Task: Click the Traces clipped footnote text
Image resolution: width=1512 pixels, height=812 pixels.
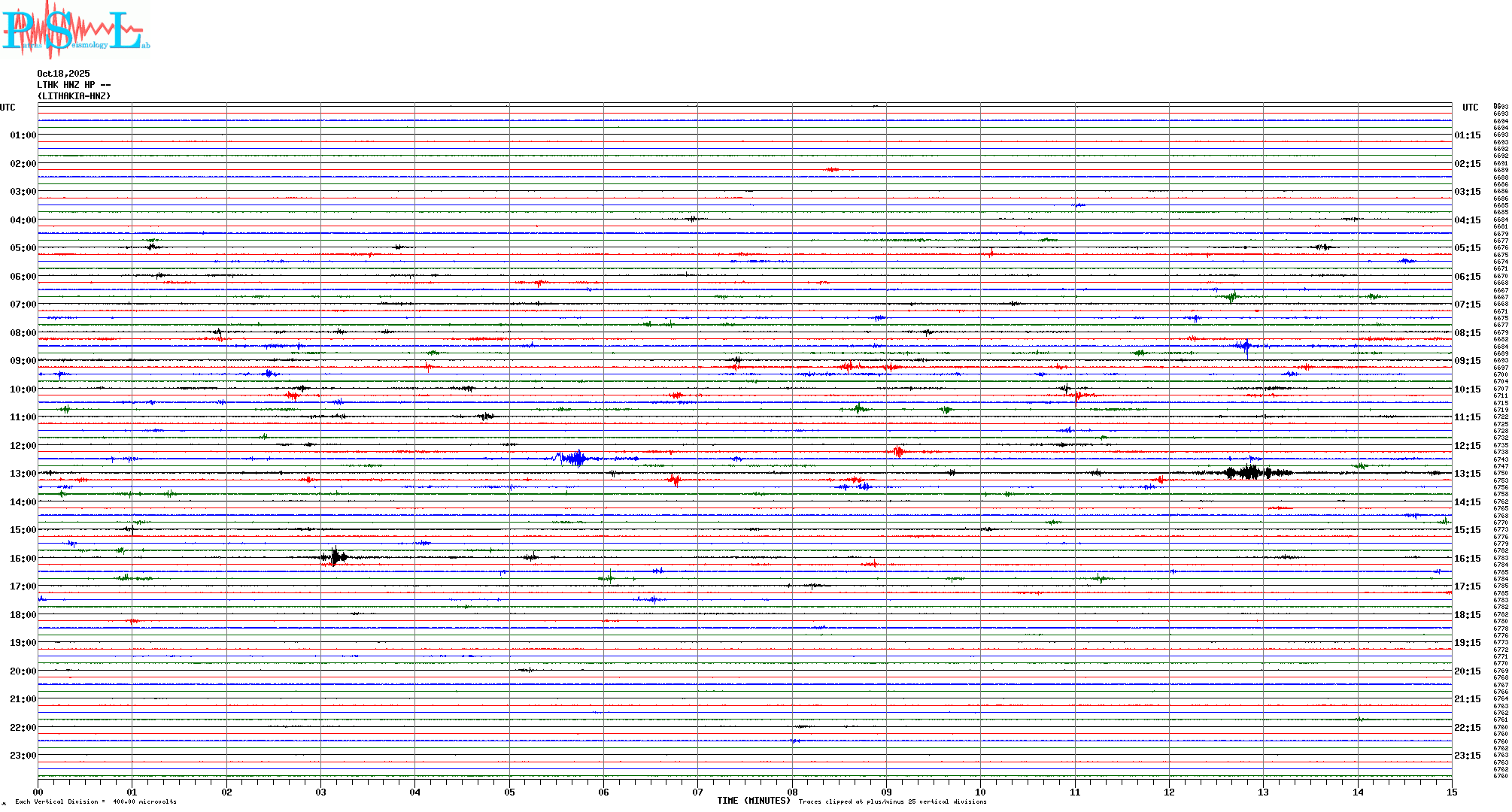Action: tap(892, 802)
